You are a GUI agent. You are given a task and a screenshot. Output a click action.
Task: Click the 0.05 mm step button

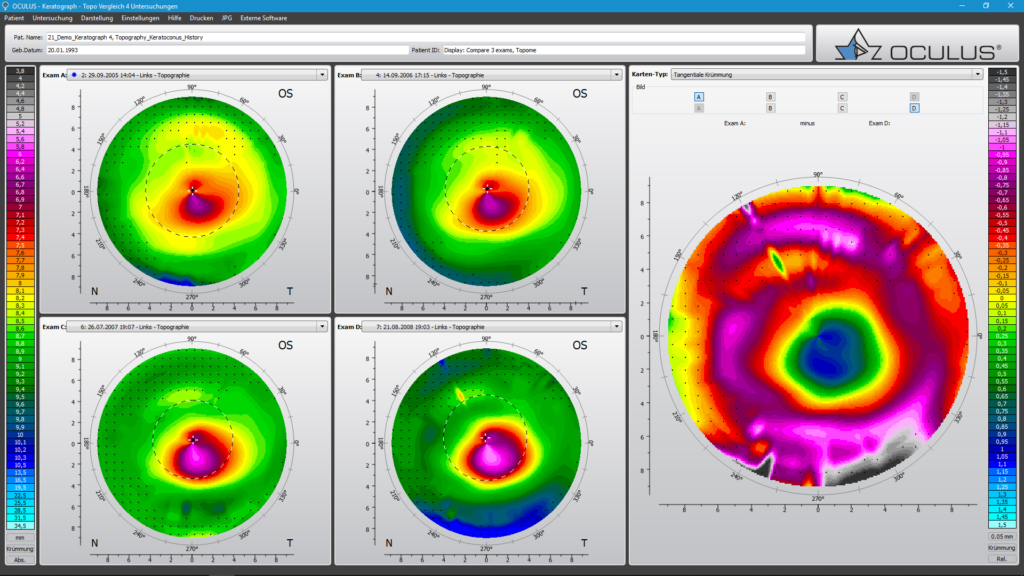tap(1003, 537)
